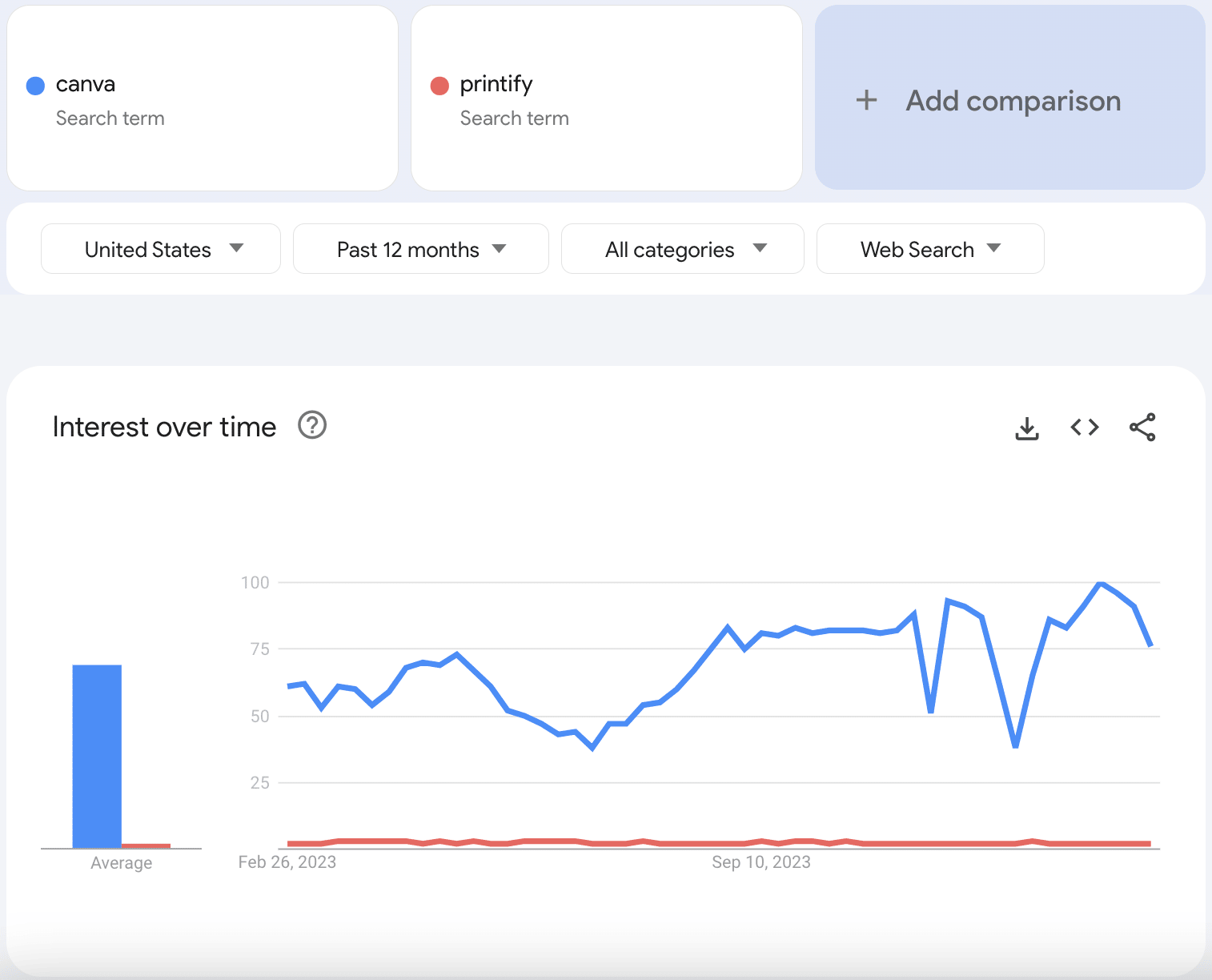Image resolution: width=1212 pixels, height=980 pixels.
Task: Open the Past 12 months time dropdown
Action: [x=421, y=249]
